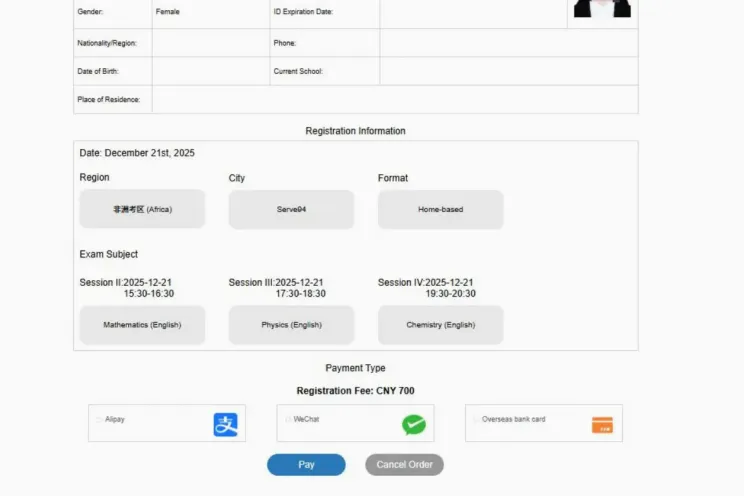Click the 'Registration Fee: CNY 700' text

pyautogui.click(x=355, y=391)
